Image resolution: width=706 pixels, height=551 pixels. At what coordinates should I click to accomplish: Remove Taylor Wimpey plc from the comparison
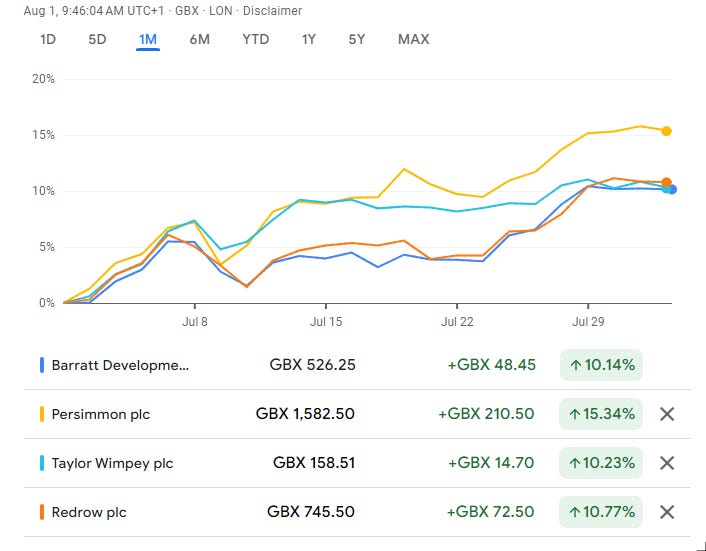pos(667,463)
